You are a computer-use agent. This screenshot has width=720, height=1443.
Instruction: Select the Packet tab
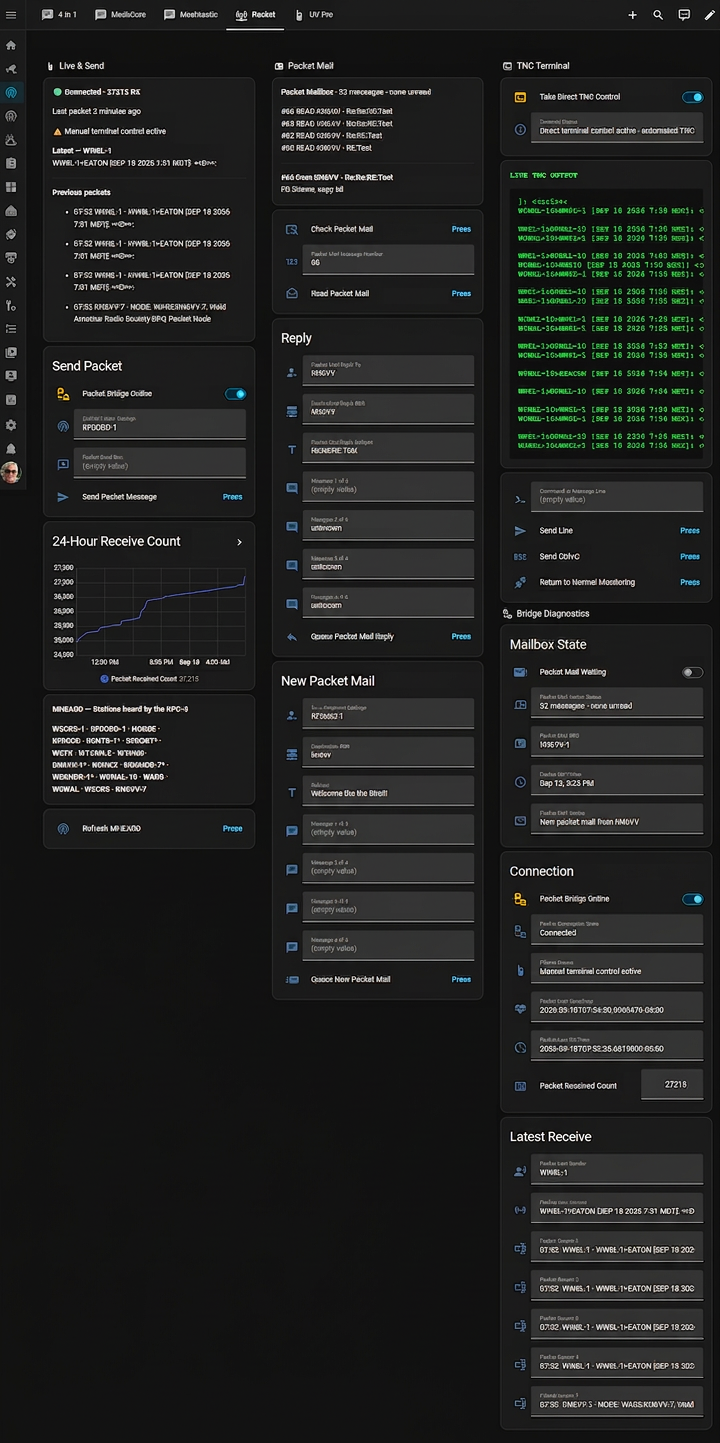tap(256, 15)
